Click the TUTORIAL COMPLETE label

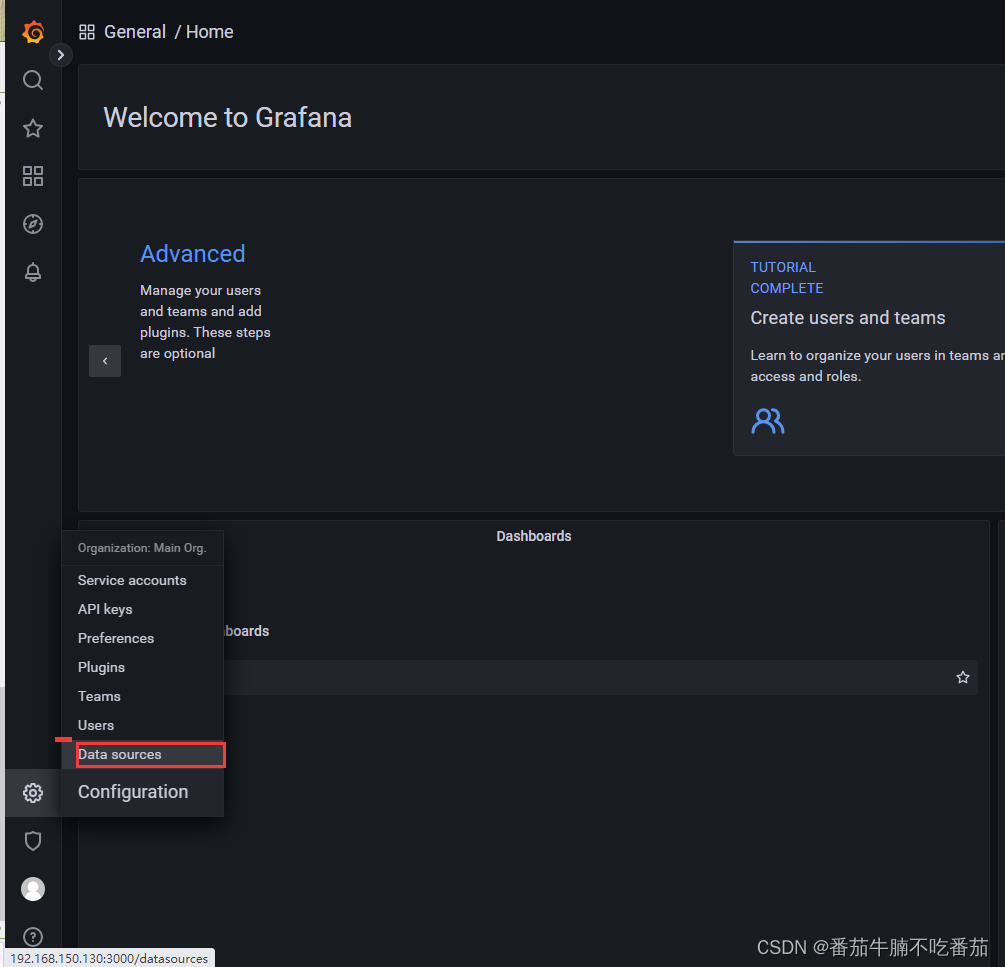[x=786, y=277]
